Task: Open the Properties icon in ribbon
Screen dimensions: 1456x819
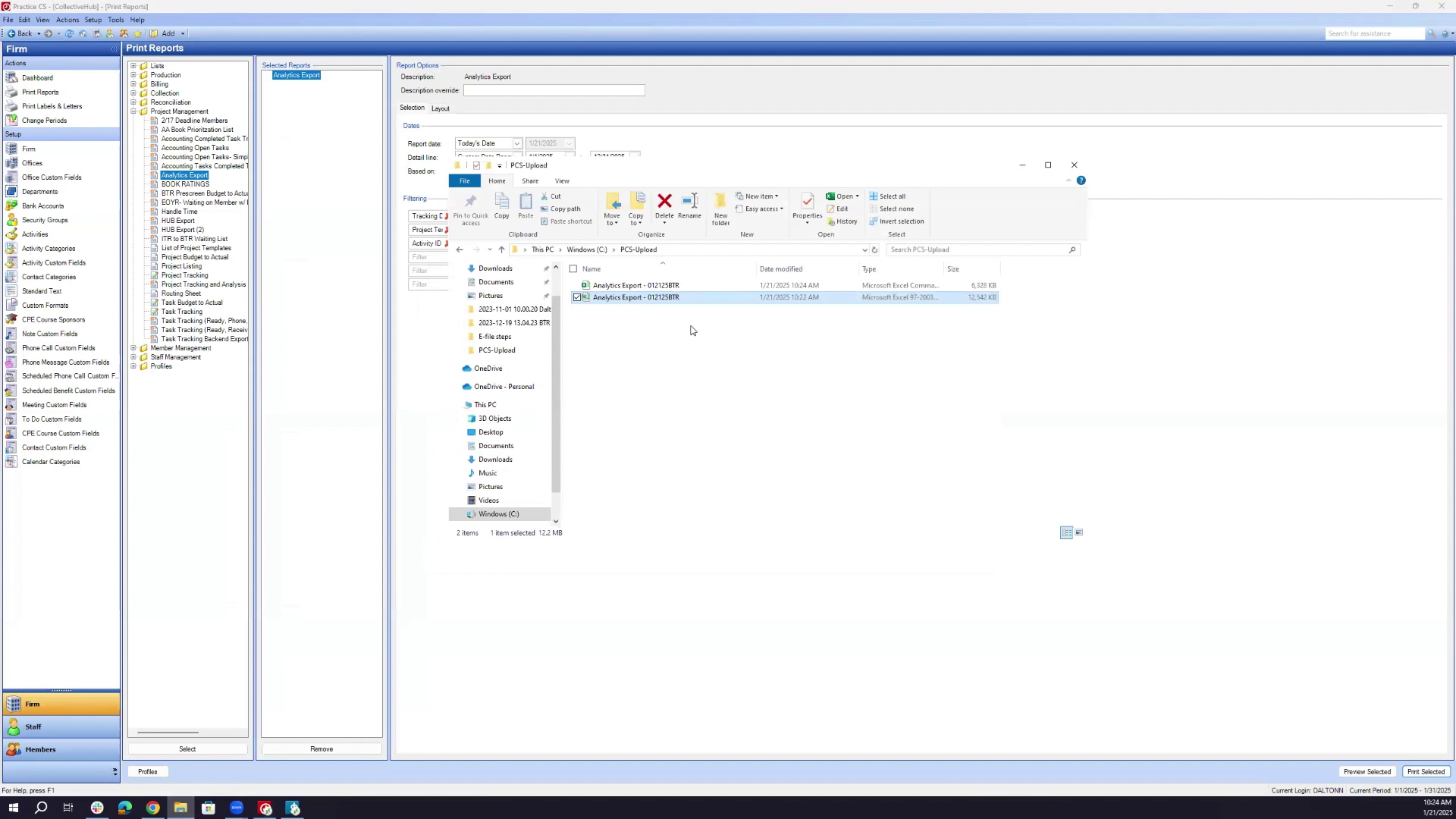Action: [x=807, y=202]
